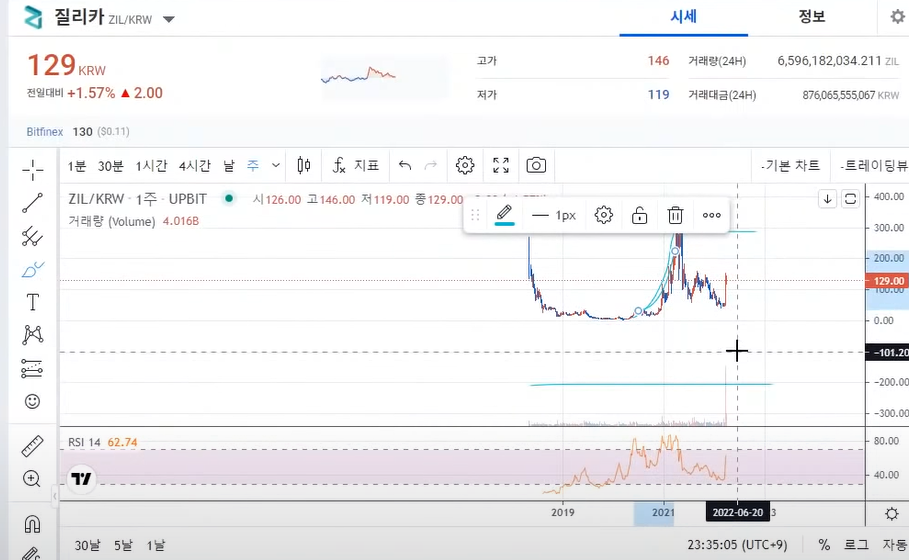The width and height of the screenshot is (909, 560).
Task: Open the 시세 tab
Action: (683, 17)
